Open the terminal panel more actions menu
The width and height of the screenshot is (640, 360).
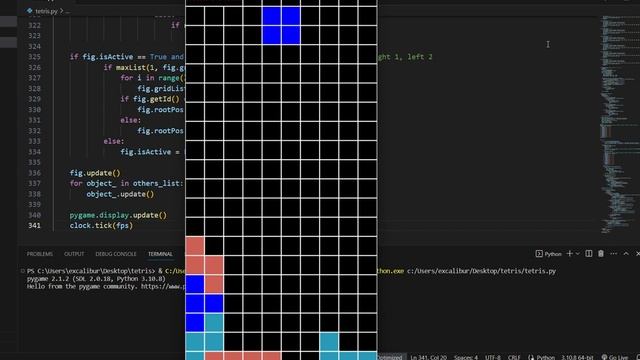(x=613, y=254)
